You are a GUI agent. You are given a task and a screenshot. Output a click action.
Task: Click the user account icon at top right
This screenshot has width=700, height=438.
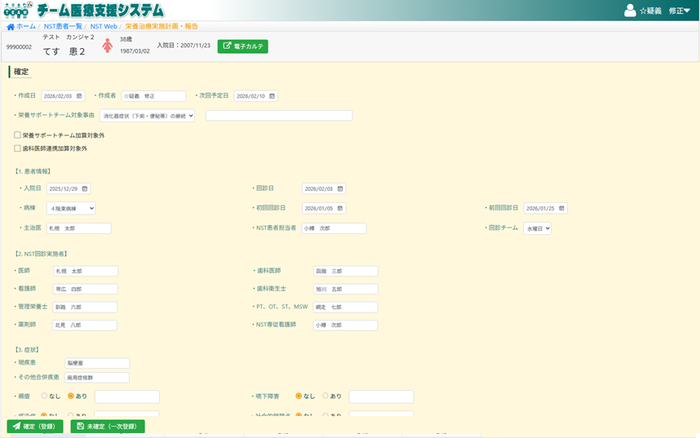[x=629, y=11]
